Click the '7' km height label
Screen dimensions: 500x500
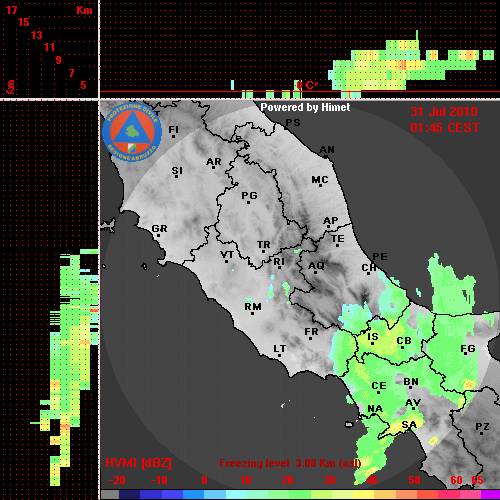71,73
